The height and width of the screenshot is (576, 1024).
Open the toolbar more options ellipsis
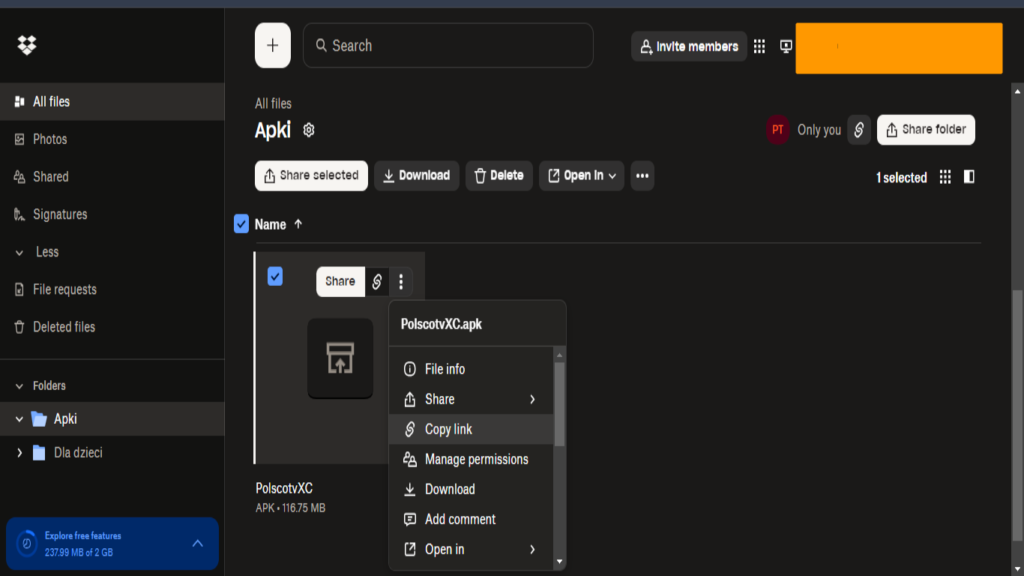tap(642, 176)
